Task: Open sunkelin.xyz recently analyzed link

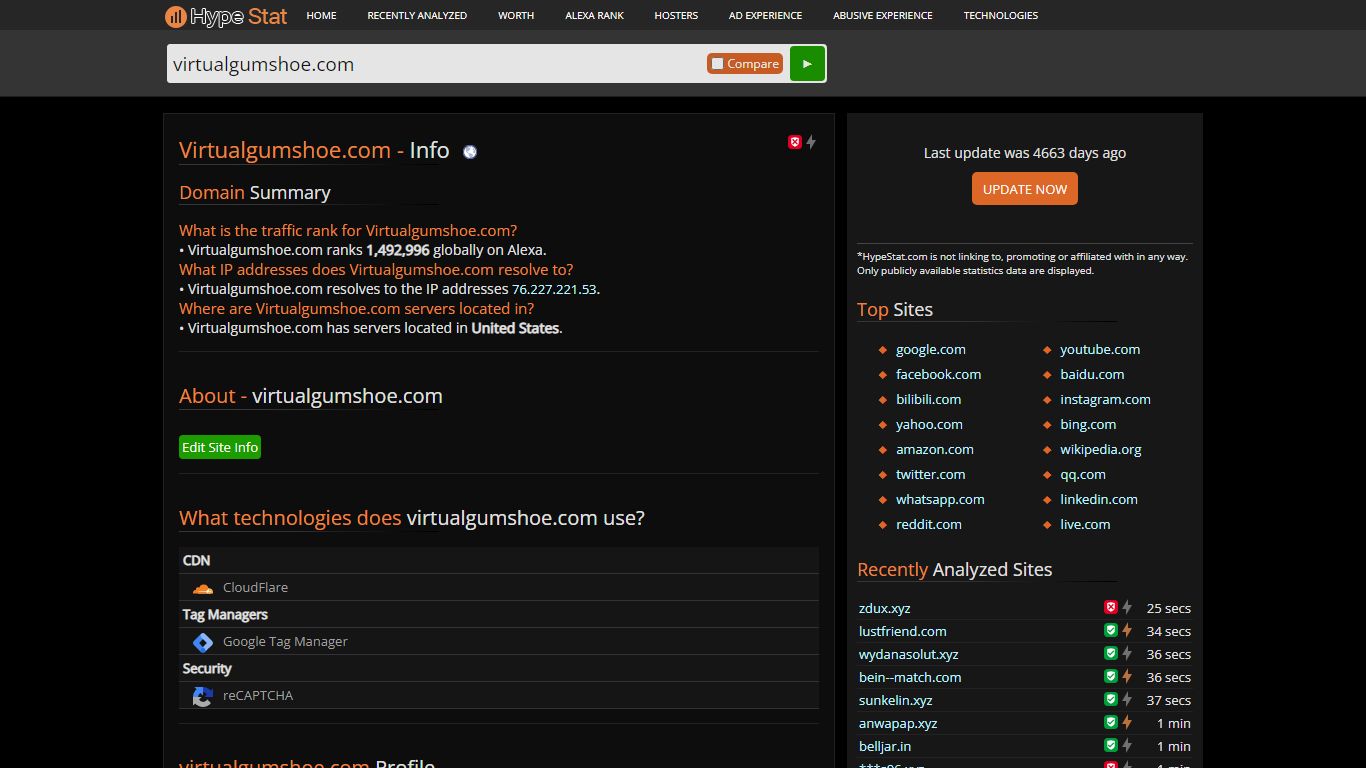Action: (895, 700)
